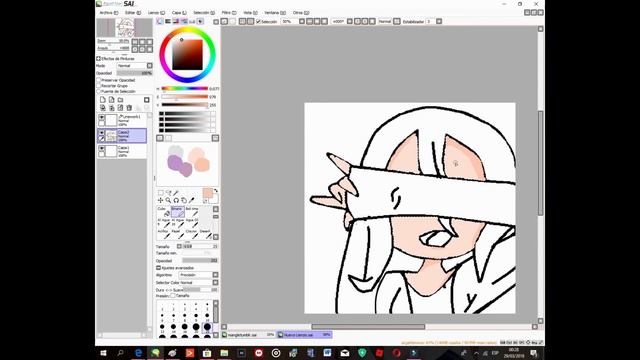The width and height of the screenshot is (640, 360).
Task: Click the foreground color swatch
Action: coord(207,193)
